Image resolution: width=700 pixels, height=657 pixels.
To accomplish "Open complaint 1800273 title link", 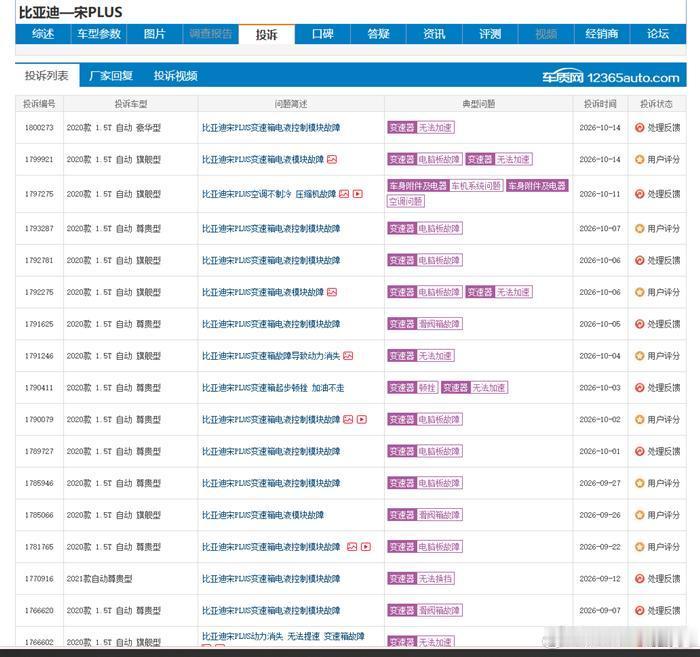I will (271, 128).
